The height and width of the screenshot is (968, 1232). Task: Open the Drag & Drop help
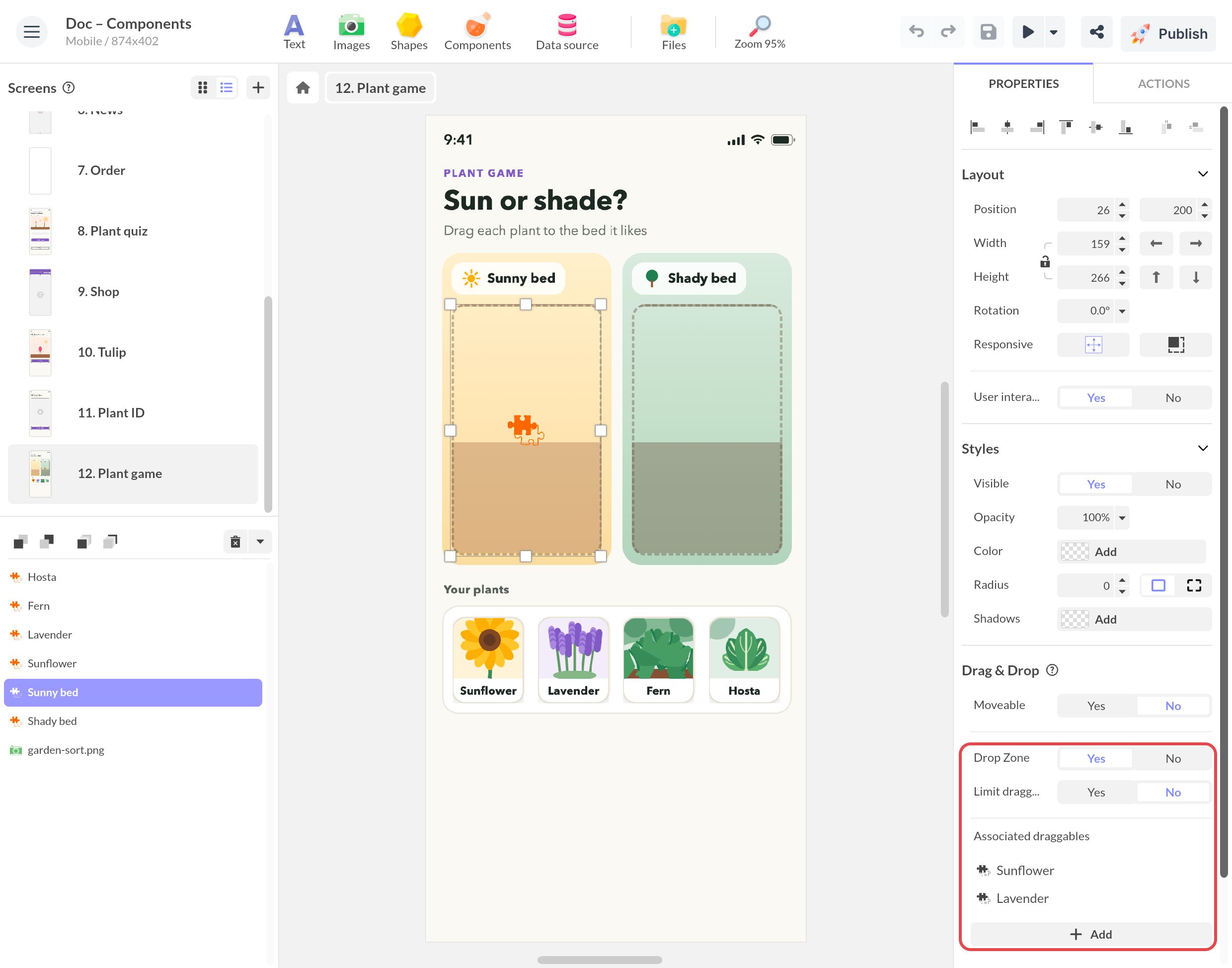(1052, 670)
